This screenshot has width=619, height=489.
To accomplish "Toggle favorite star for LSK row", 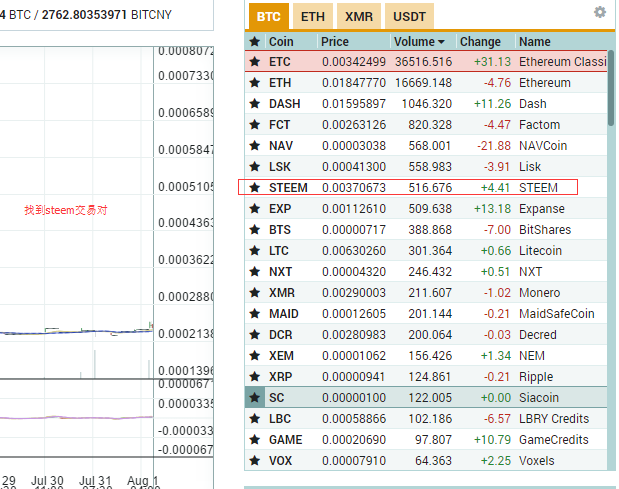I will click(x=255, y=167).
